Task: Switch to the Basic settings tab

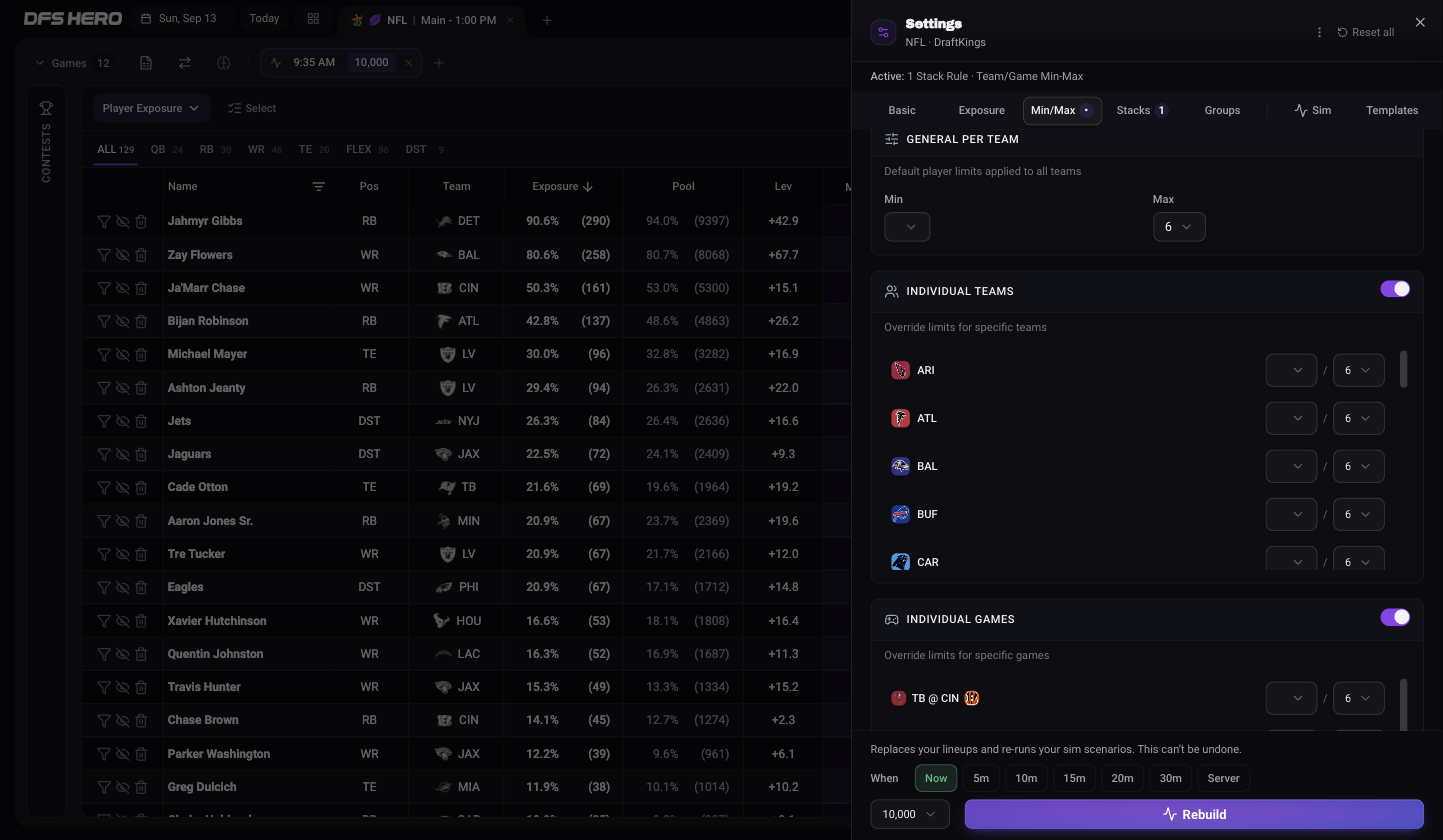Action: [x=902, y=110]
